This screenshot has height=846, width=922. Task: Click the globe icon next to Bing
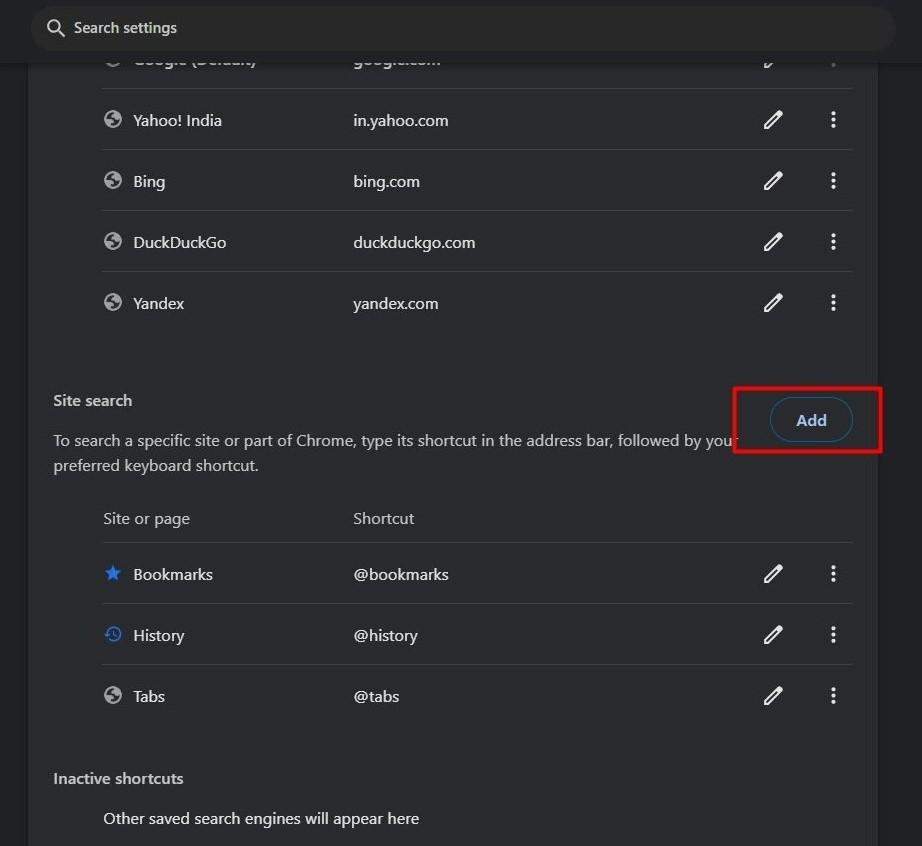point(112,181)
